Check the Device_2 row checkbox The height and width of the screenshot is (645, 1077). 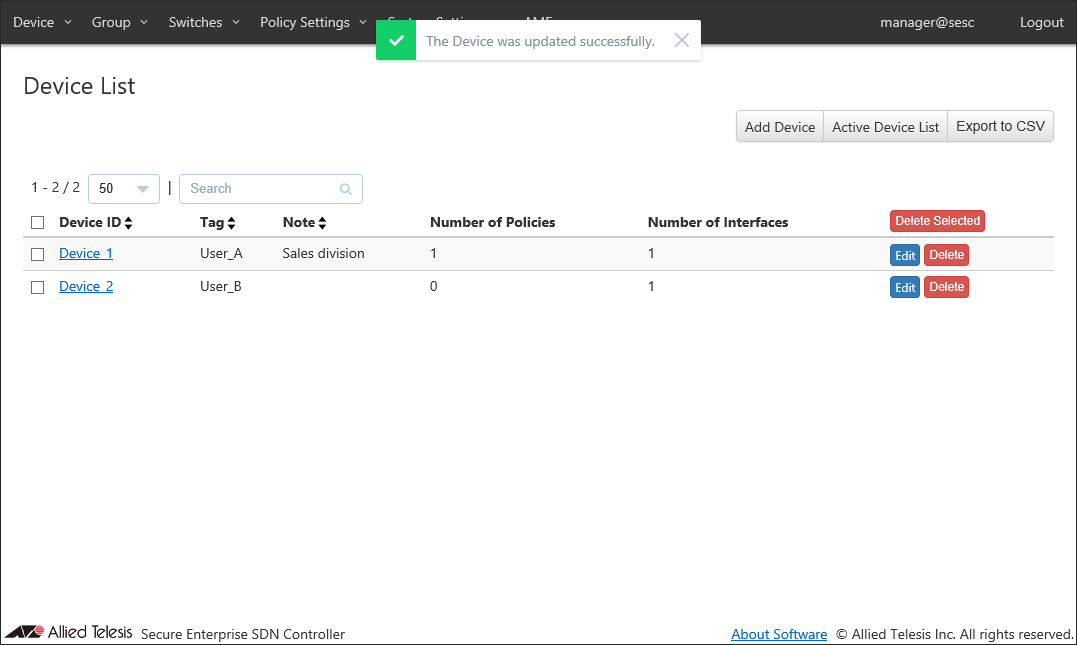pyautogui.click(x=38, y=287)
